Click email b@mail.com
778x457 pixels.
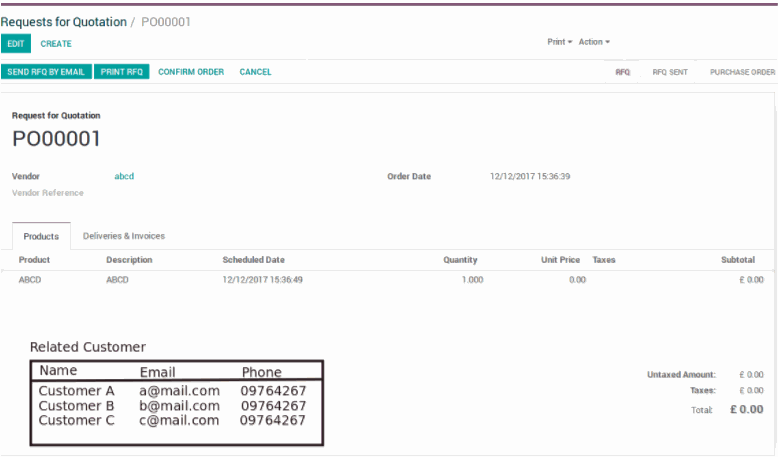[x=180, y=406]
